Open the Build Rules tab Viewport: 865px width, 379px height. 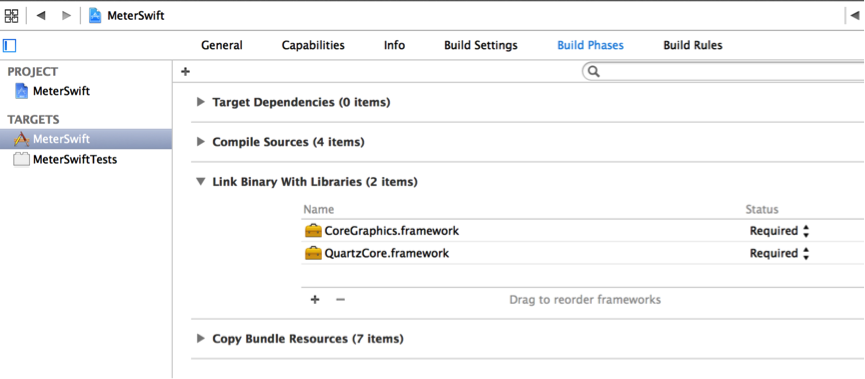tap(692, 45)
